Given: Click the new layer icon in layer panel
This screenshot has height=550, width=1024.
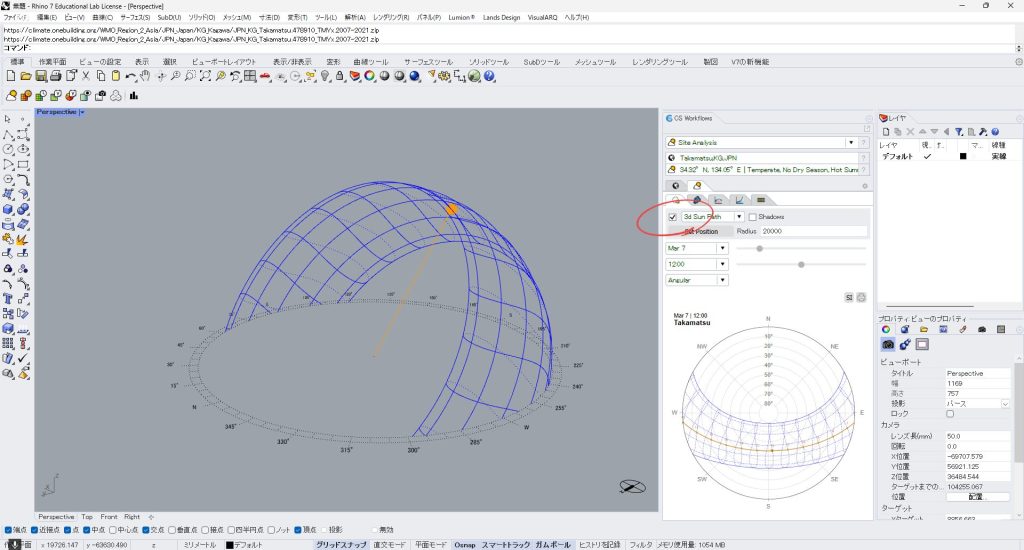Looking at the screenshot, I should point(886,132).
